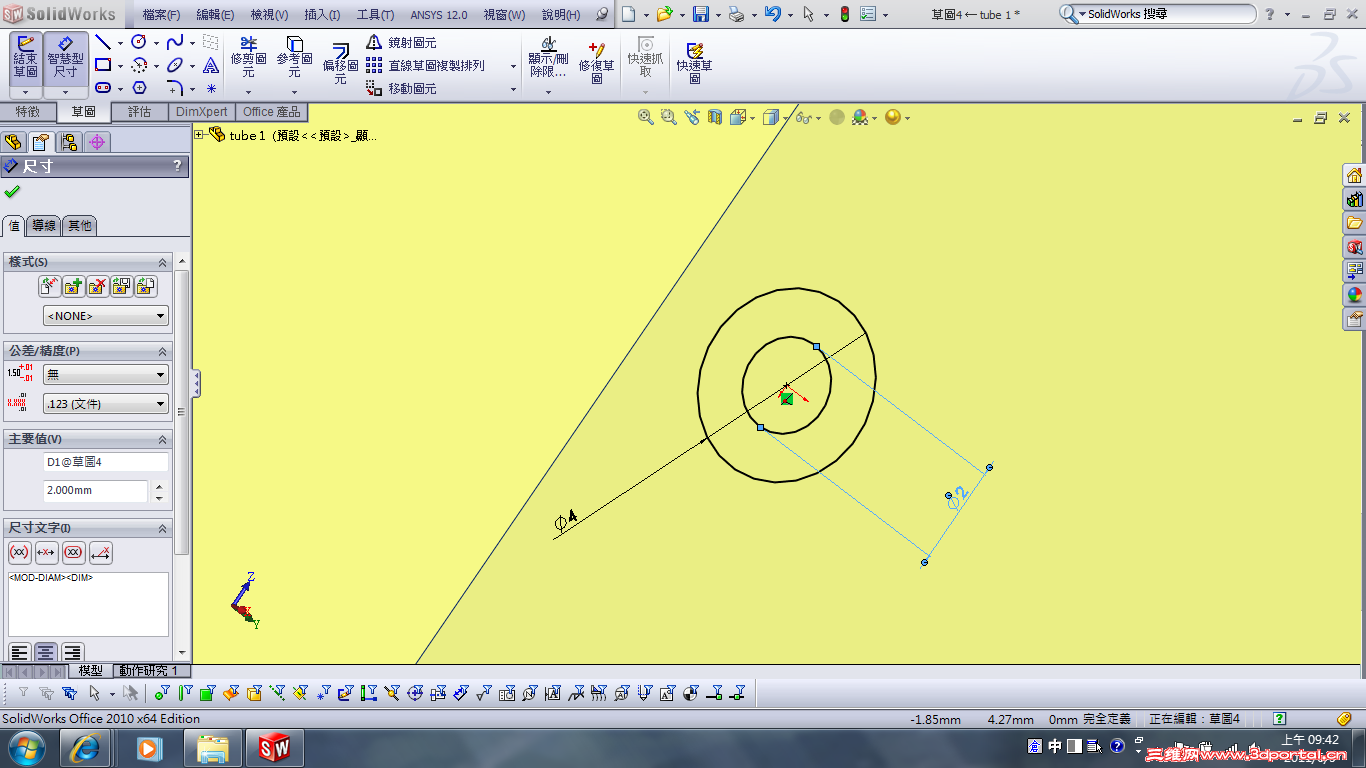Open the FeatureManager design tree panel tab
Image resolution: width=1366 pixels, height=768 pixels.
tap(13, 142)
